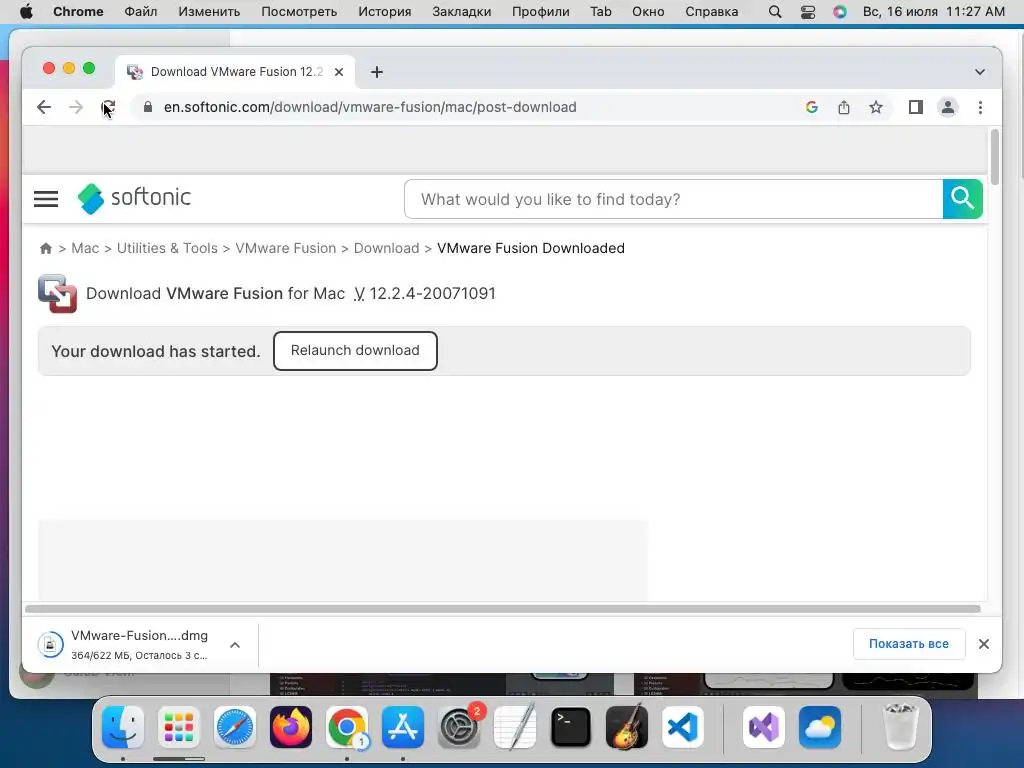Image resolution: width=1024 pixels, height=768 pixels.
Task: Open the История menu
Action: click(385, 12)
